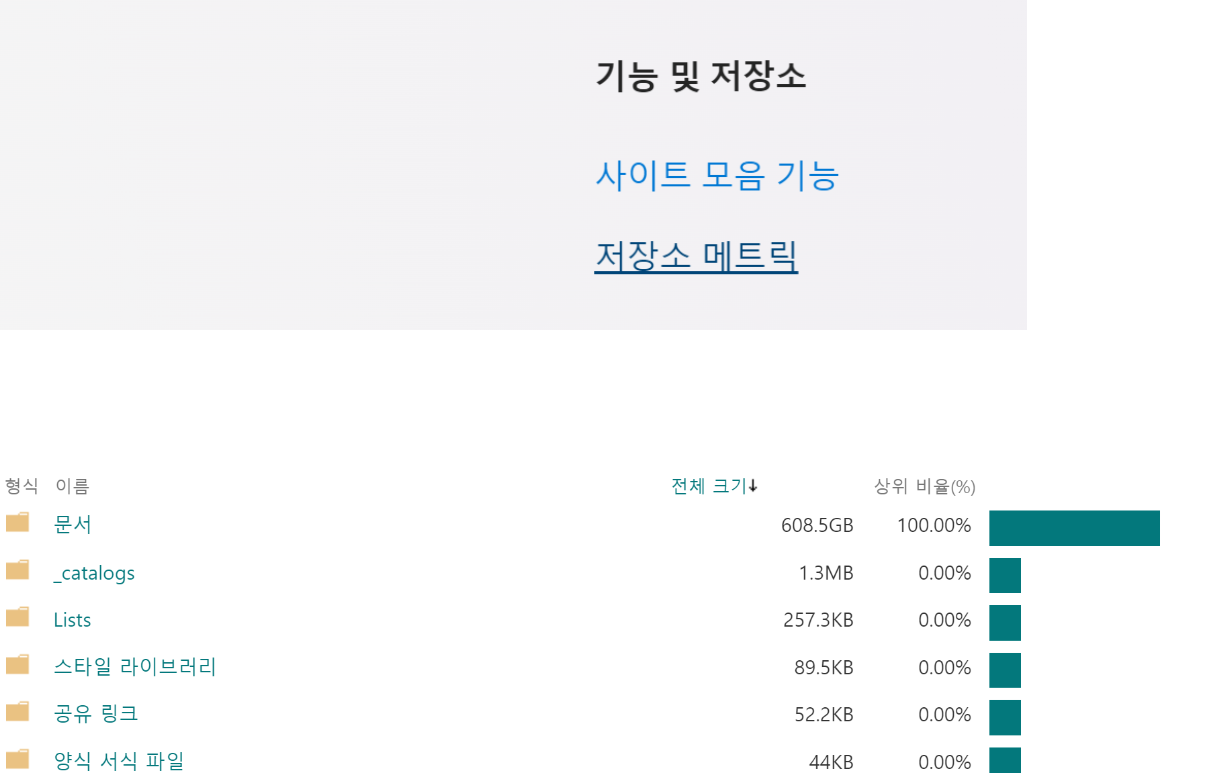This screenshot has width=1216, height=778.
Task: Click the 양식 서식 파일 folder icon
Action: [x=17, y=757]
